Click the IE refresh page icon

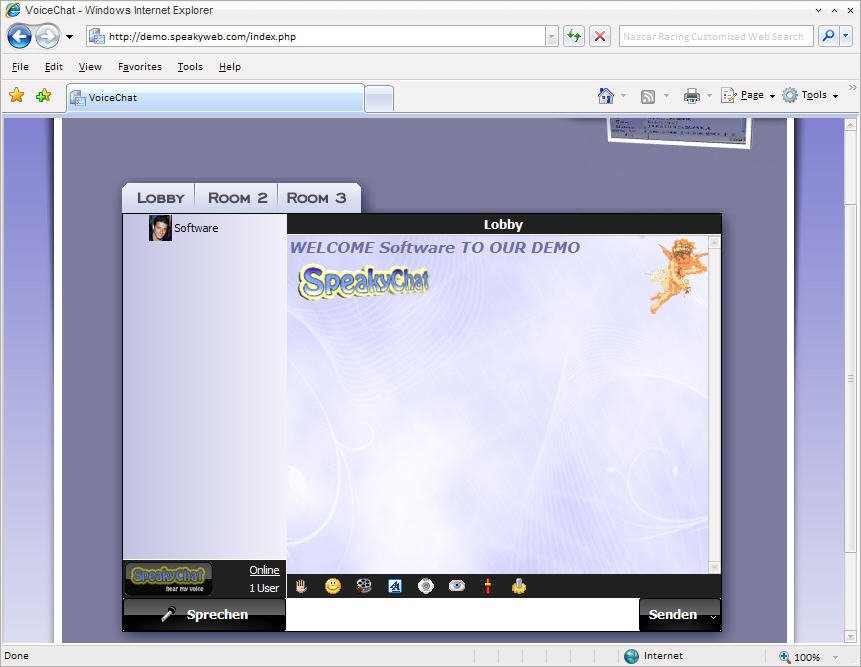click(x=573, y=36)
